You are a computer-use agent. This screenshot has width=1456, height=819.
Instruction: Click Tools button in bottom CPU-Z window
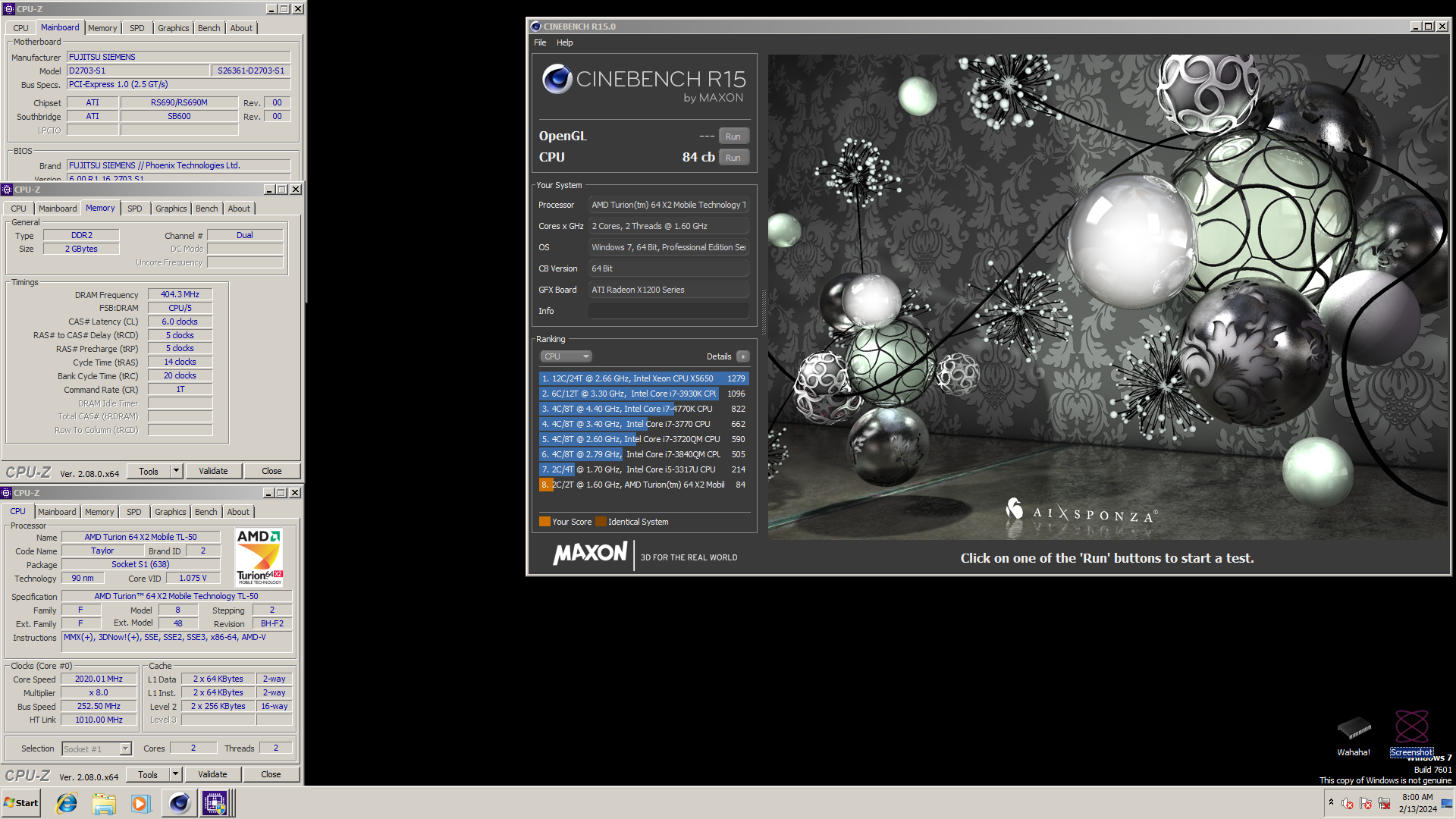tap(148, 775)
